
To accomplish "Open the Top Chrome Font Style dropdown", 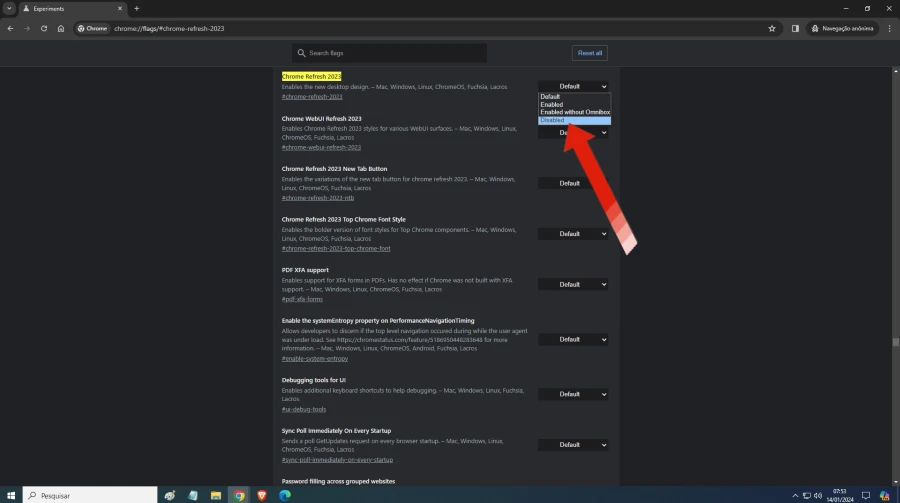I will coord(573,234).
